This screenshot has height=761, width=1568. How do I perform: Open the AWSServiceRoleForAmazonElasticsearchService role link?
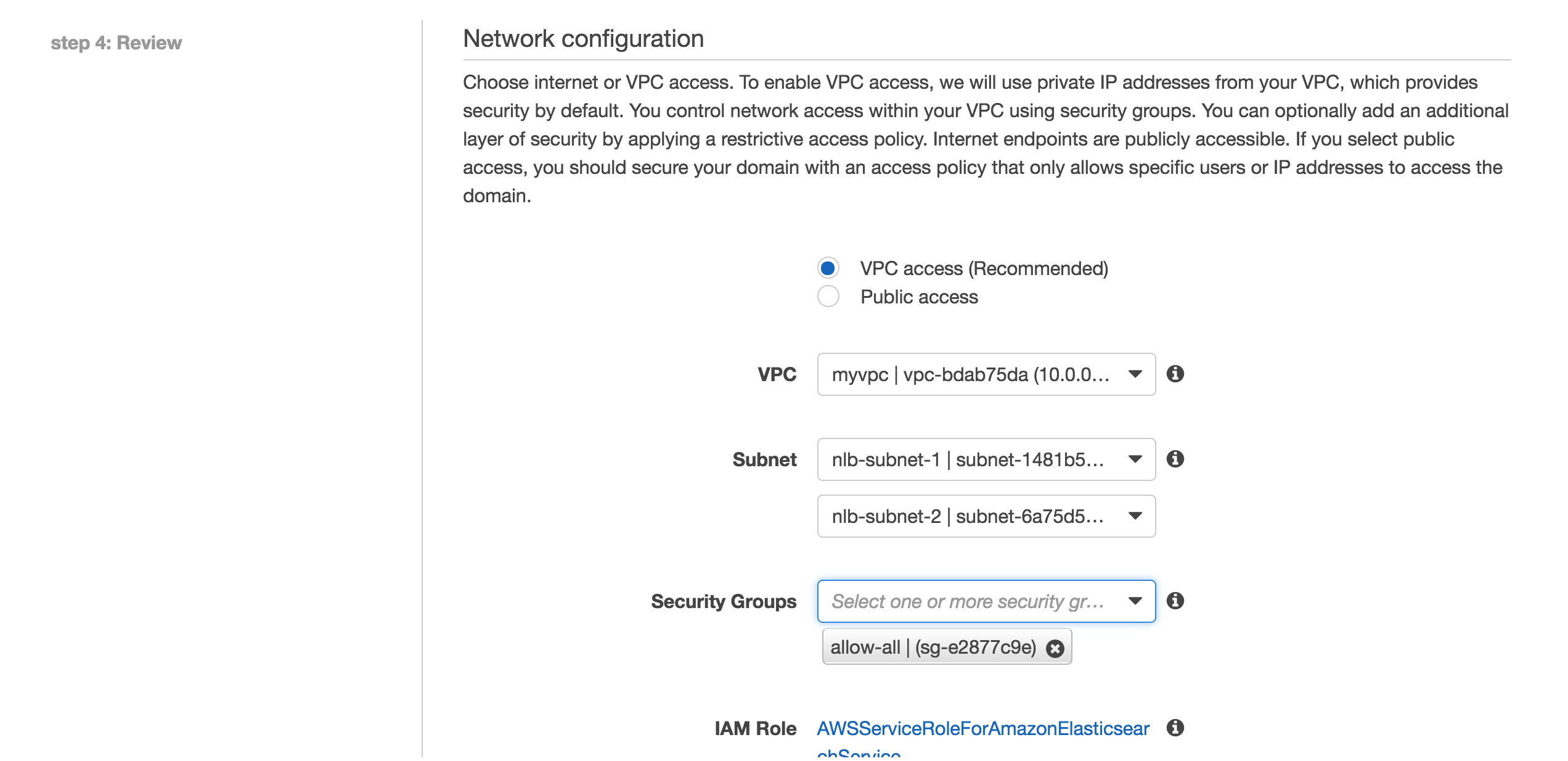click(x=982, y=729)
